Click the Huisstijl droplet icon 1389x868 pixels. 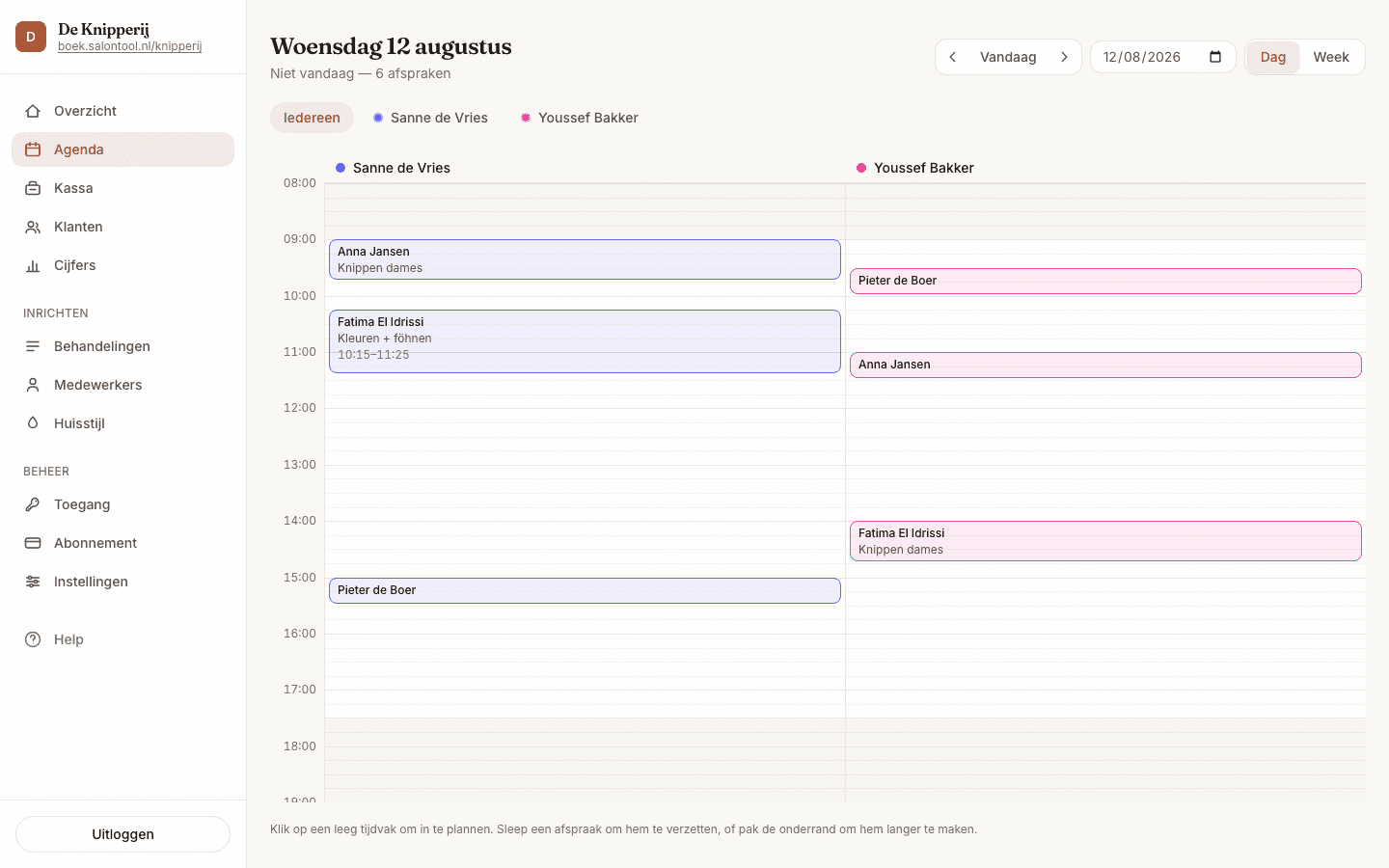pos(33,423)
